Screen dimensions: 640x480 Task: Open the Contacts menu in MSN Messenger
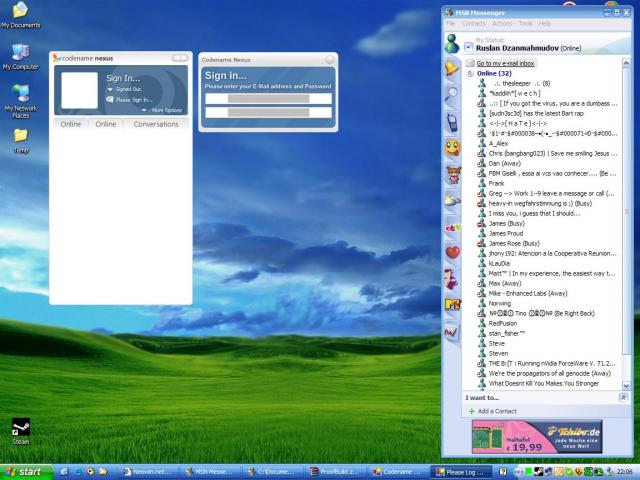tap(473, 24)
